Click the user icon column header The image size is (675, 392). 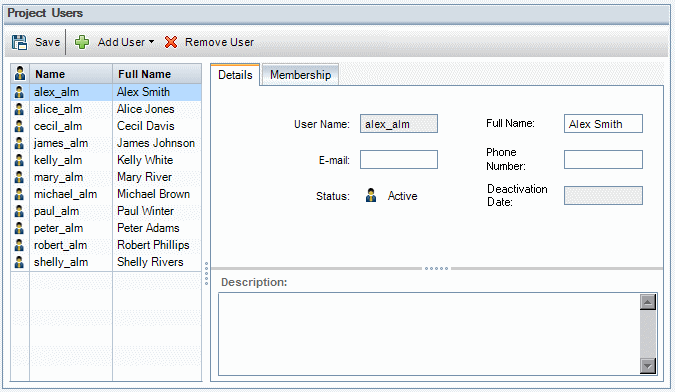click(x=20, y=74)
